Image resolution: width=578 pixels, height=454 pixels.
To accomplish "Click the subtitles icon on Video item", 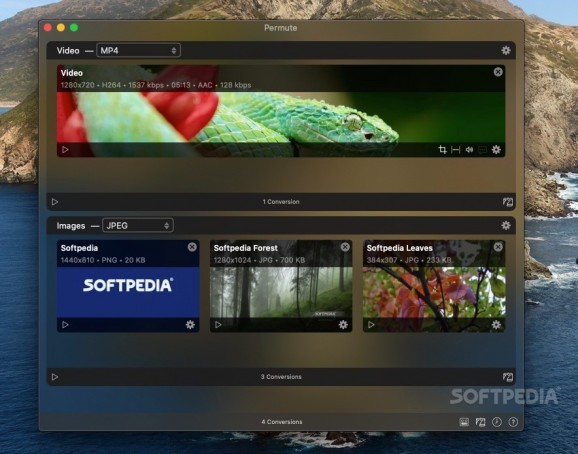I will (x=482, y=150).
